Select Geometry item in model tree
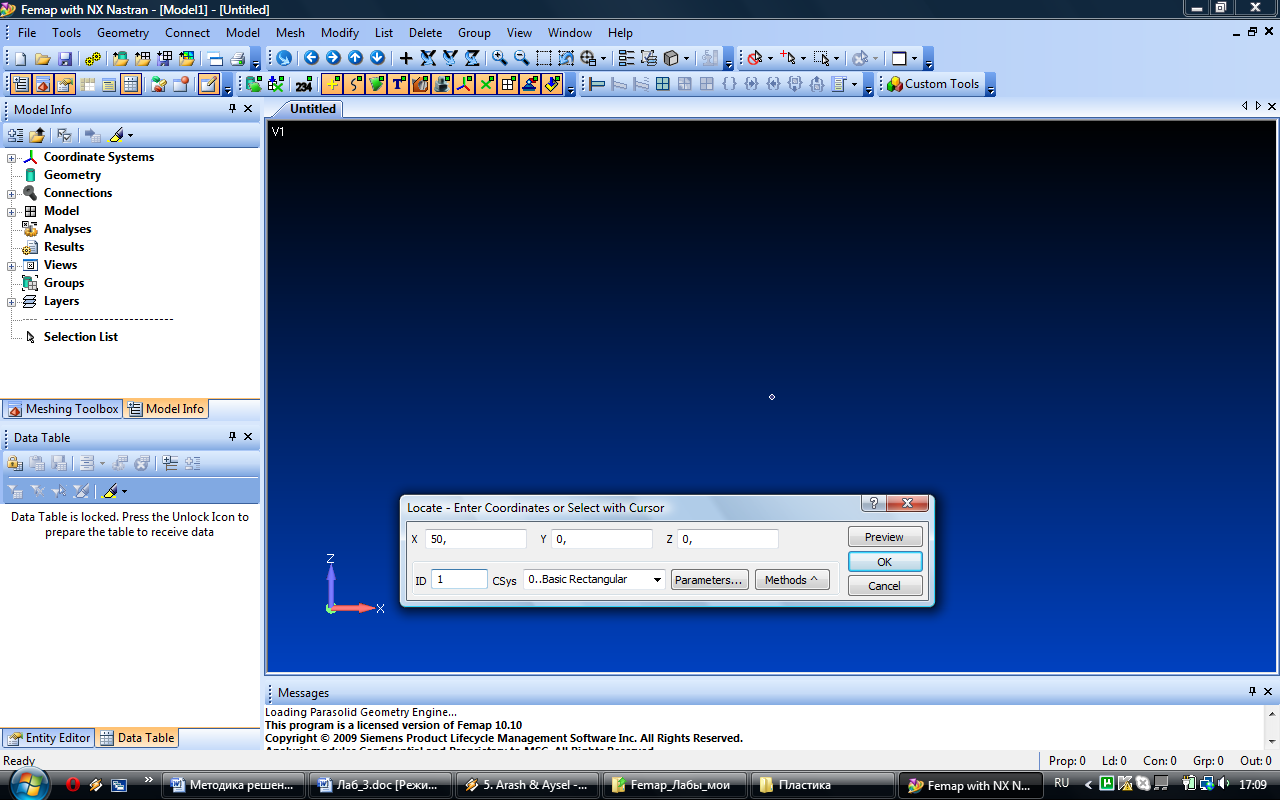 click(72, 175)
